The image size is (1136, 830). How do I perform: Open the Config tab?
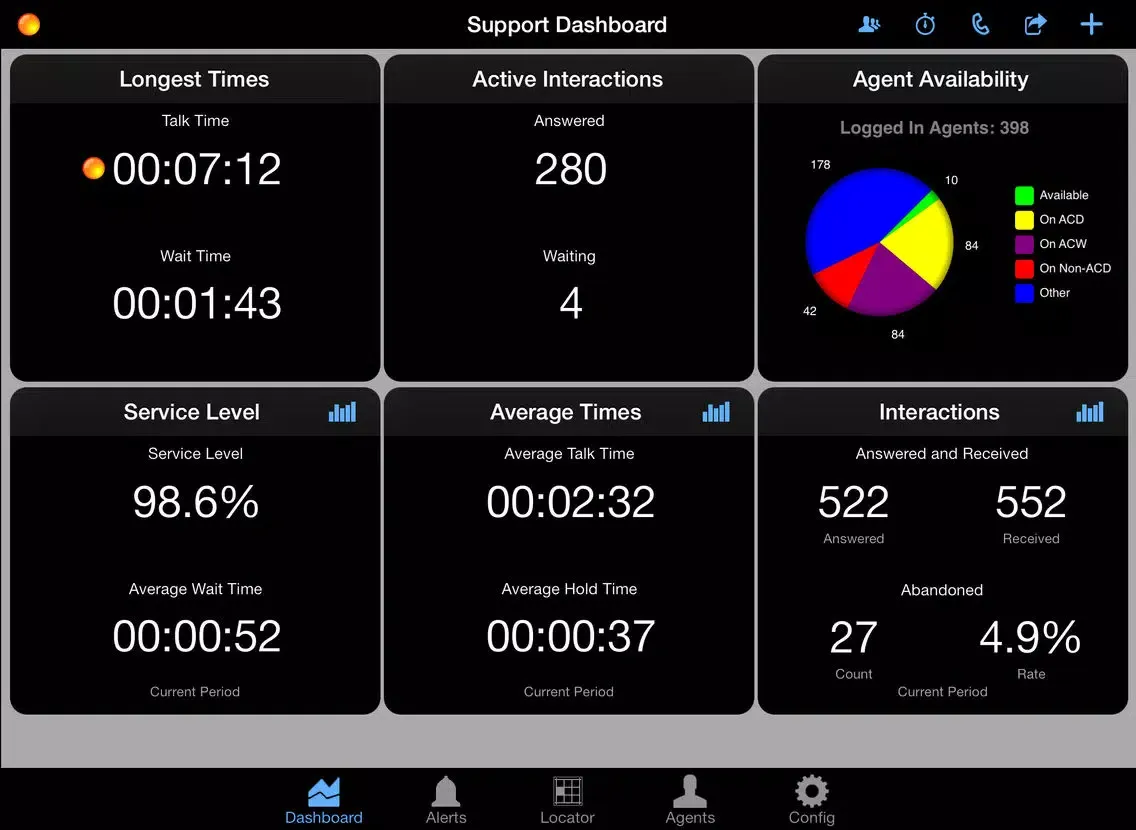811,801
